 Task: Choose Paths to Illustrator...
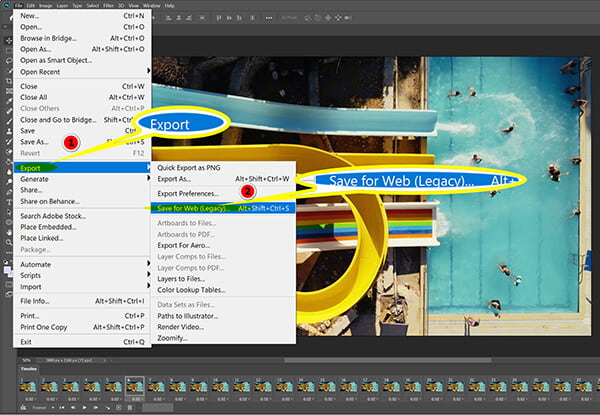coord(223,316)
